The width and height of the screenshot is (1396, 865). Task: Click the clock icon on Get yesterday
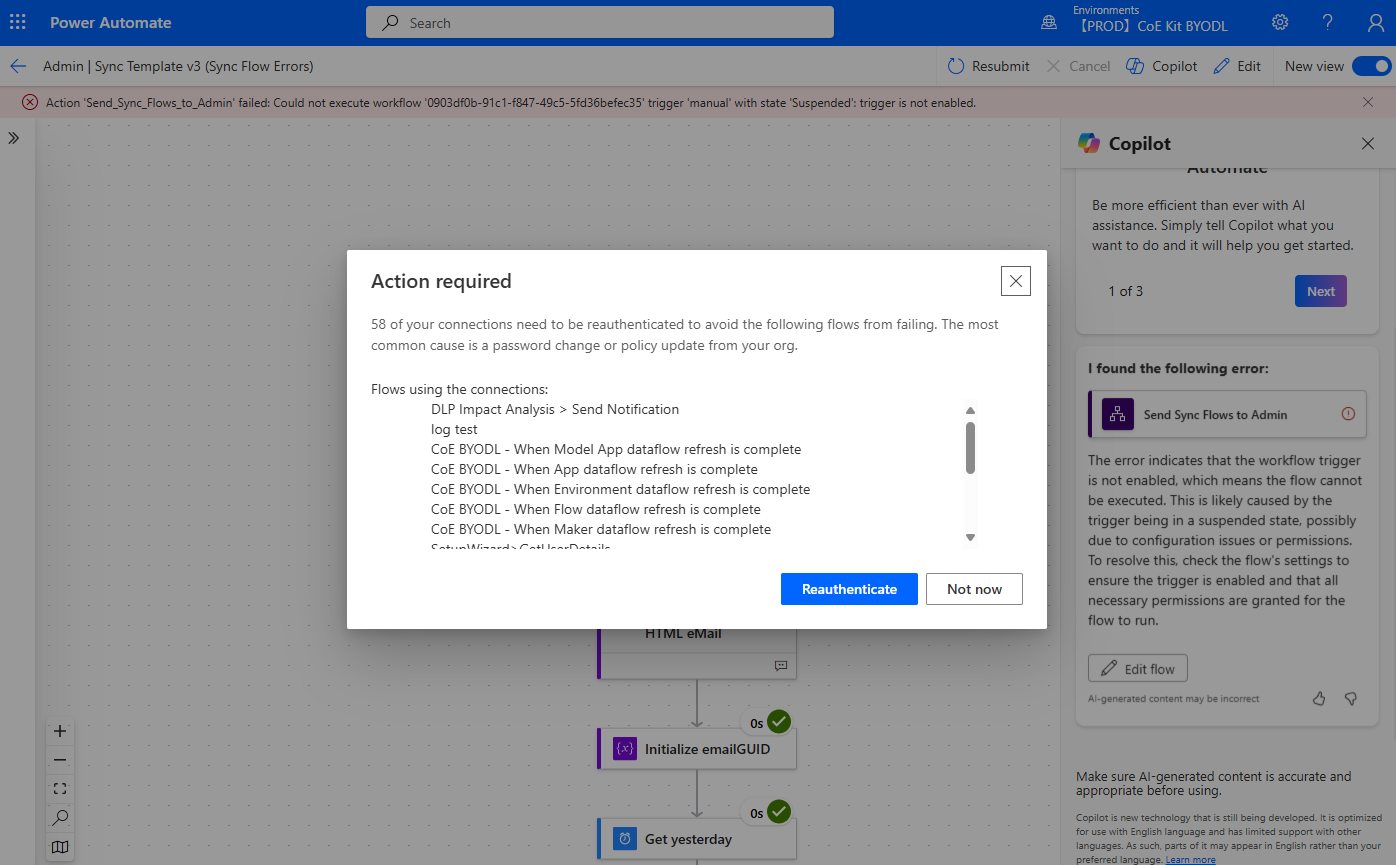625,839
